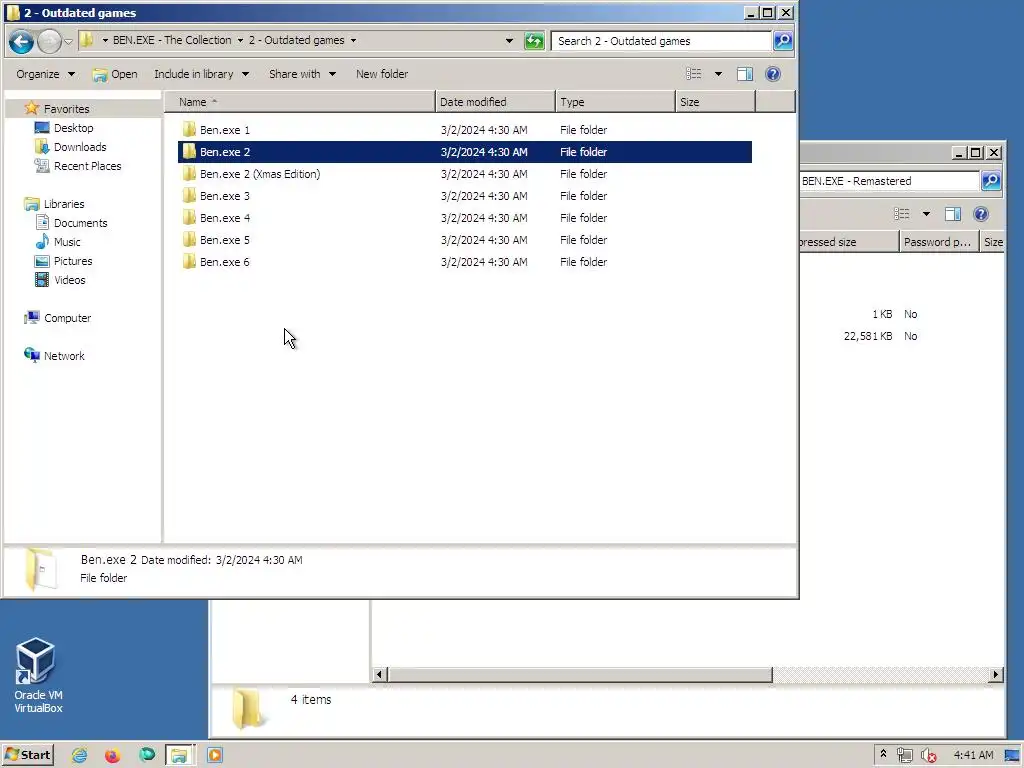Select Oracle VM VirtualBox desktop shortcut
1024x768 pixels.
click(37, 675)
